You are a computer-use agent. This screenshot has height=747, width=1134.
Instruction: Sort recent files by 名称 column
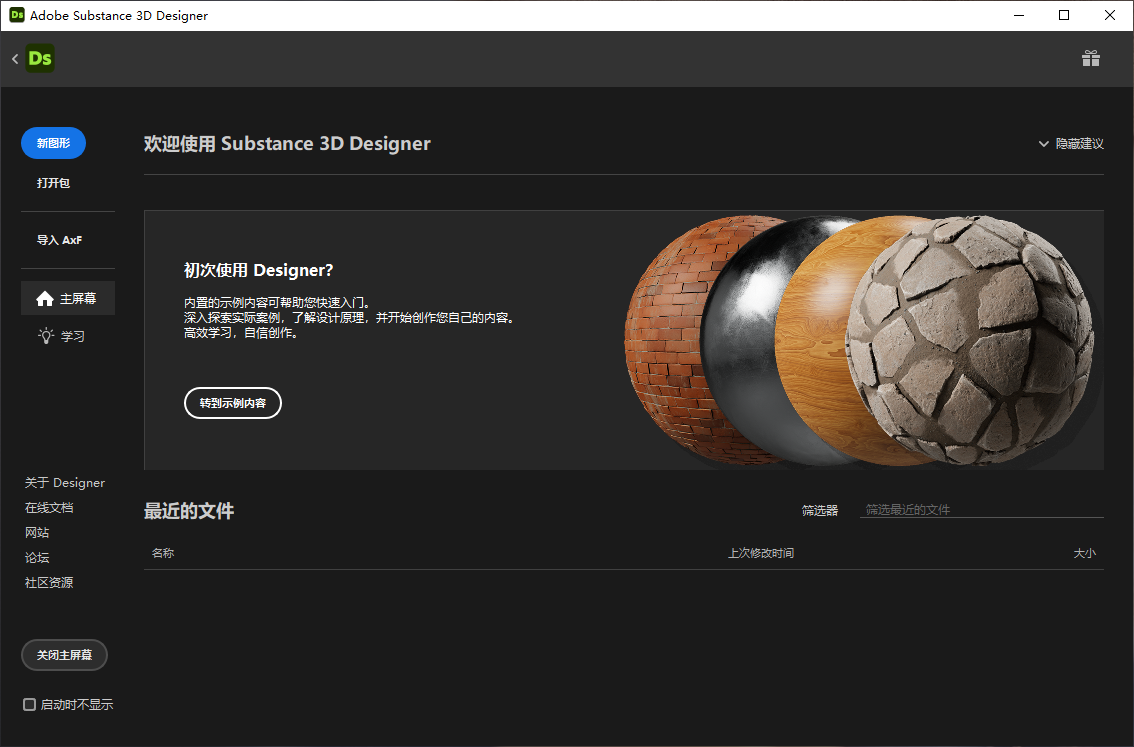click(x=163, y=553)
